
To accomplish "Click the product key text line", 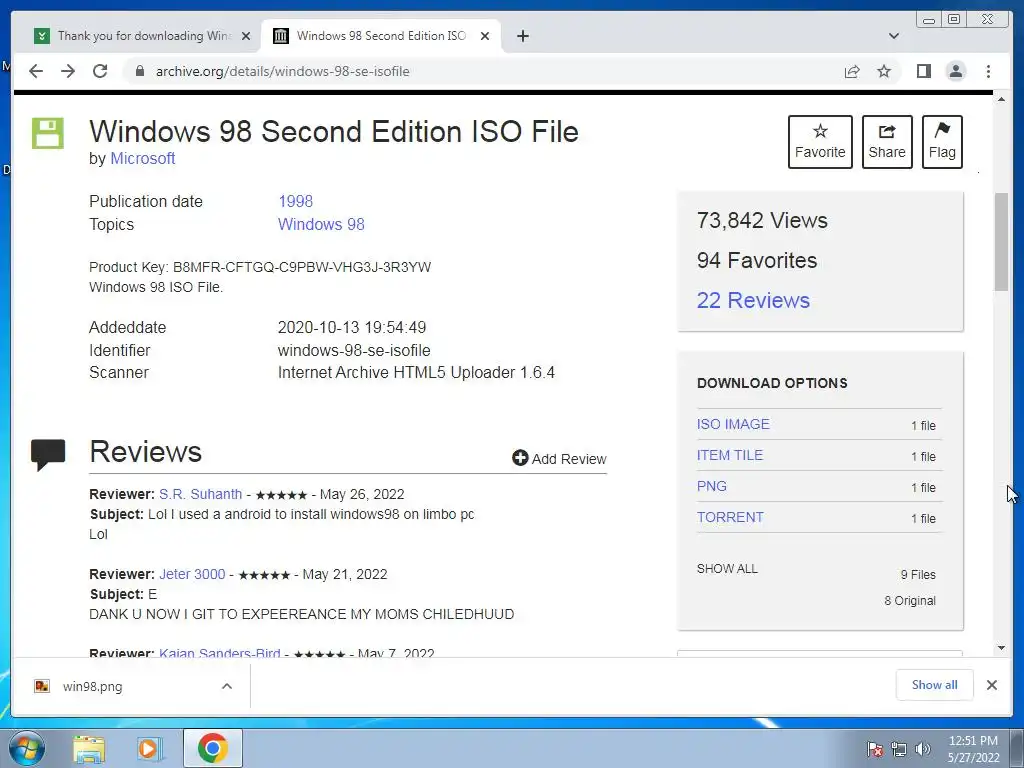I will (260, 267).
